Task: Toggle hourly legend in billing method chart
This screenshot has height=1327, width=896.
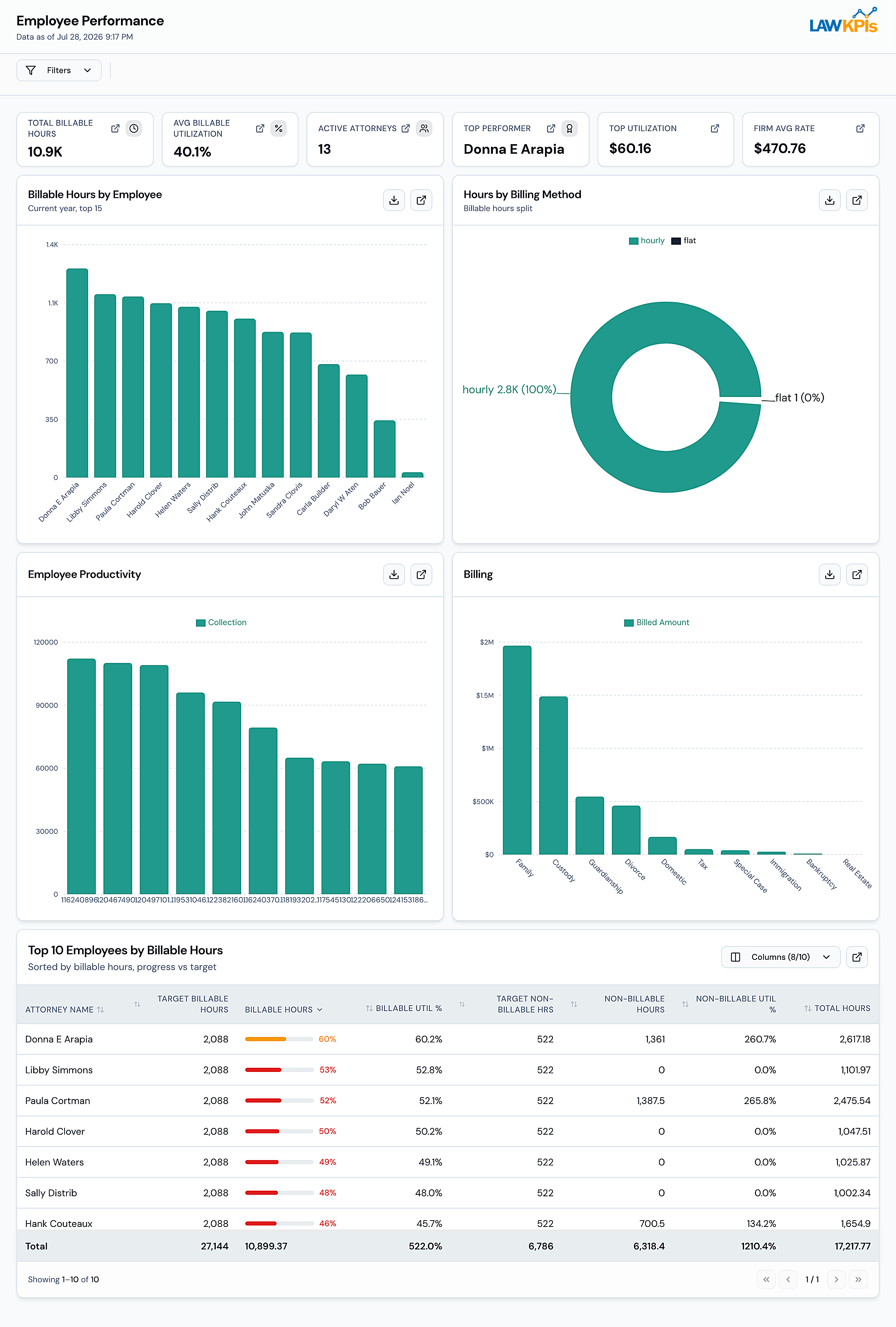Action: click(647, 241)
